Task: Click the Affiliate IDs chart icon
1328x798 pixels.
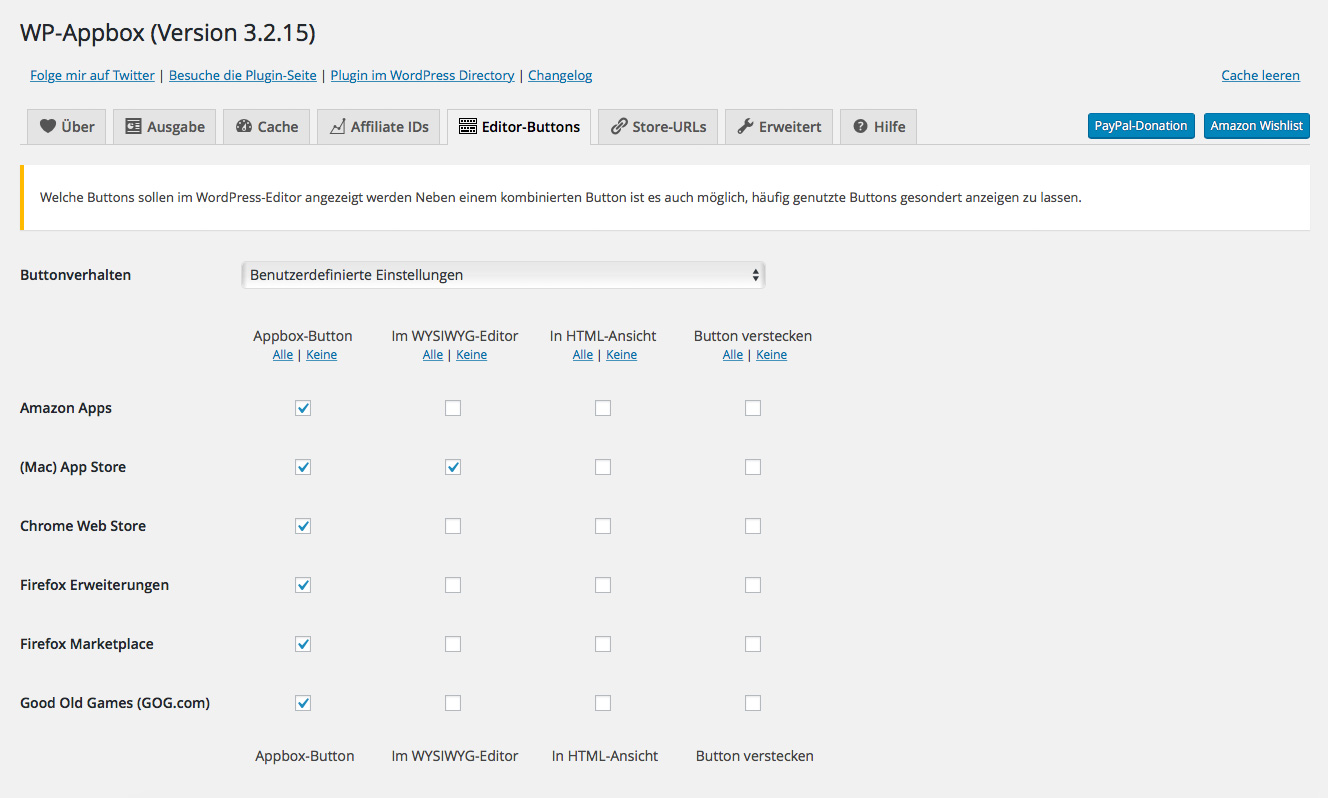Action: (x=338, y=127)
